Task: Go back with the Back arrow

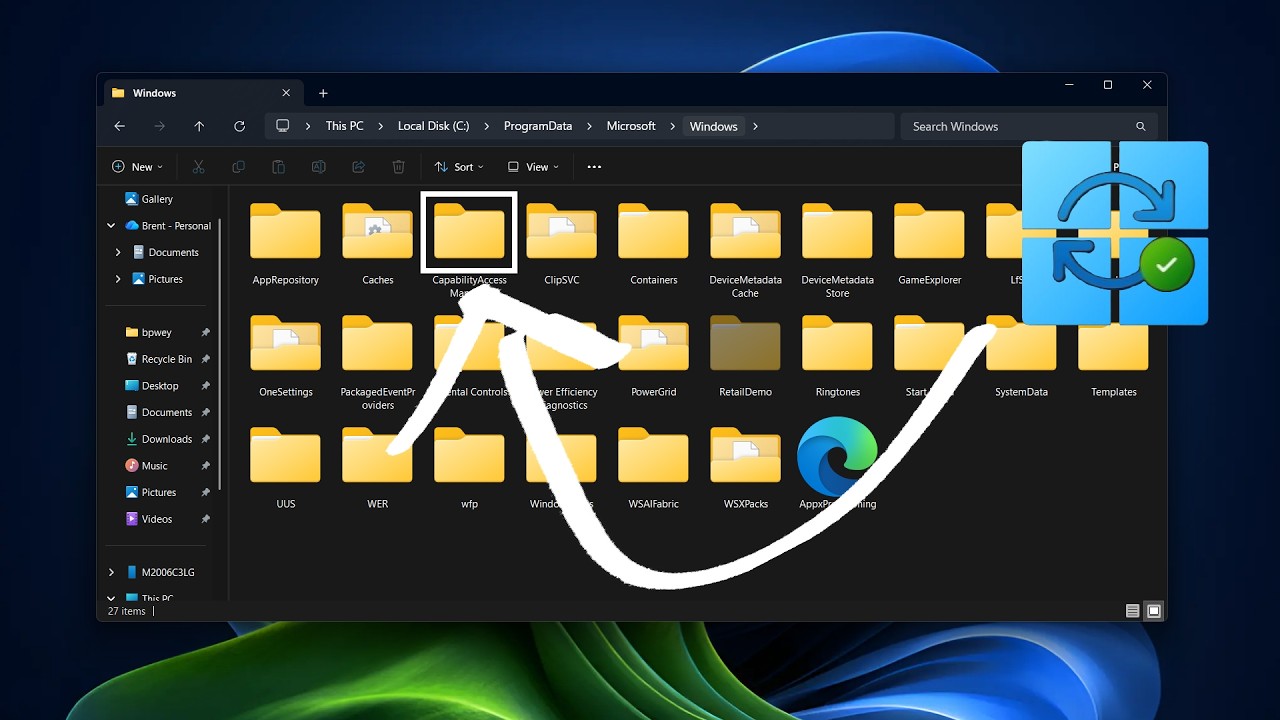Action: click(120, 126)
